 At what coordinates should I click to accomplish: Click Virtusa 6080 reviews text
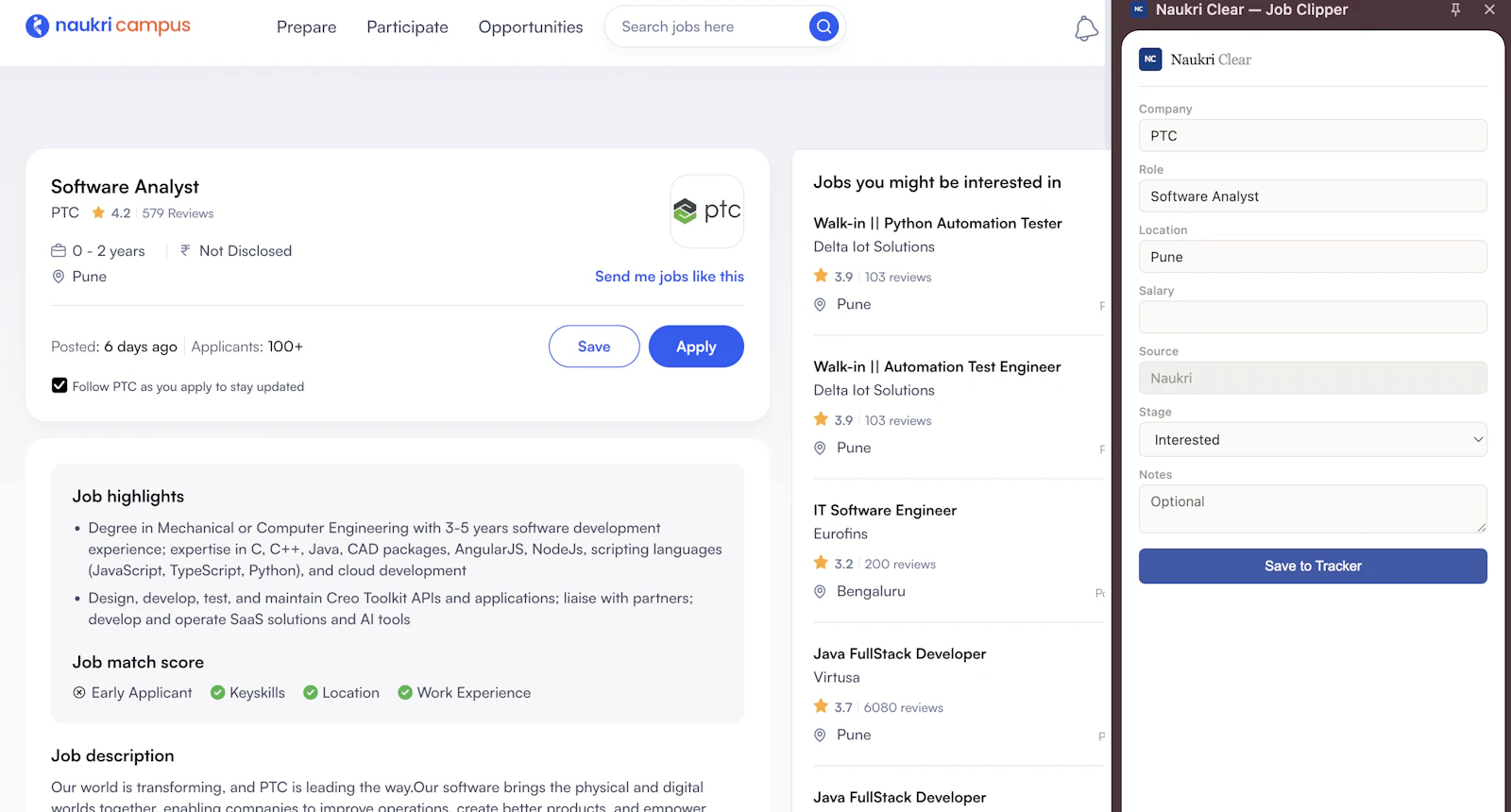[x=903, y=708]
